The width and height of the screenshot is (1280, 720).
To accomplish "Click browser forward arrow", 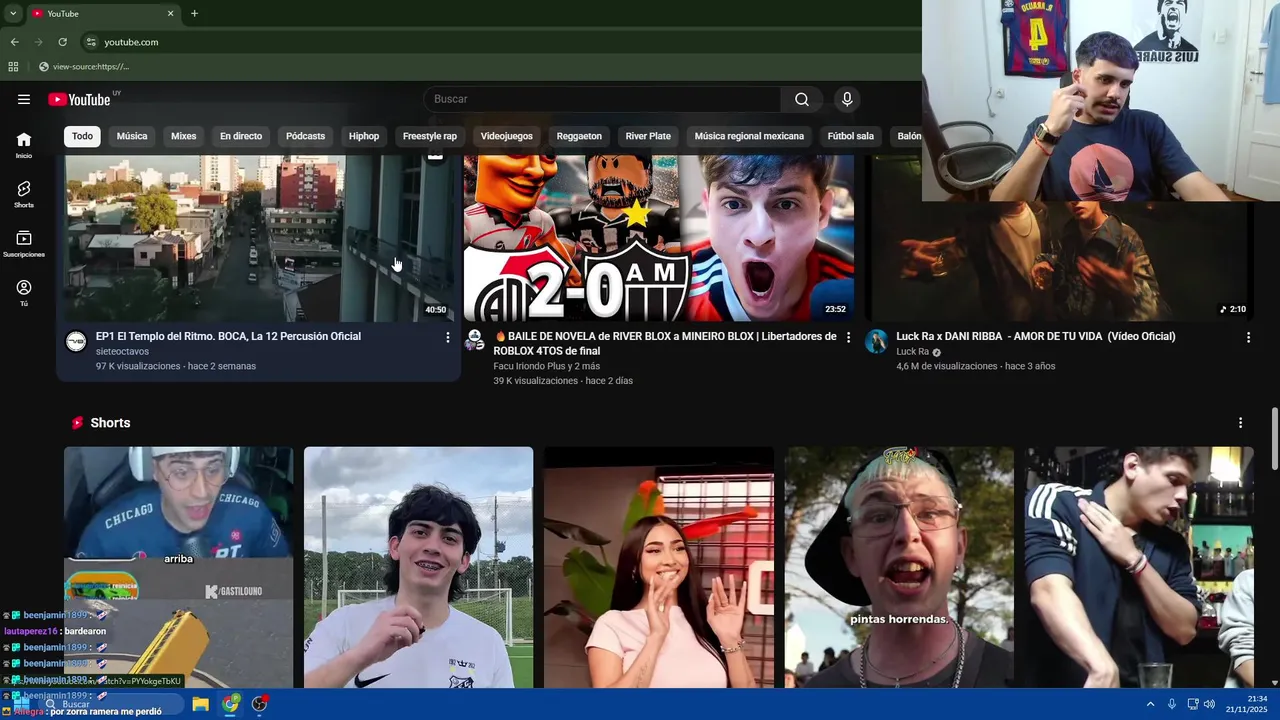I will [x=38, y=42].
